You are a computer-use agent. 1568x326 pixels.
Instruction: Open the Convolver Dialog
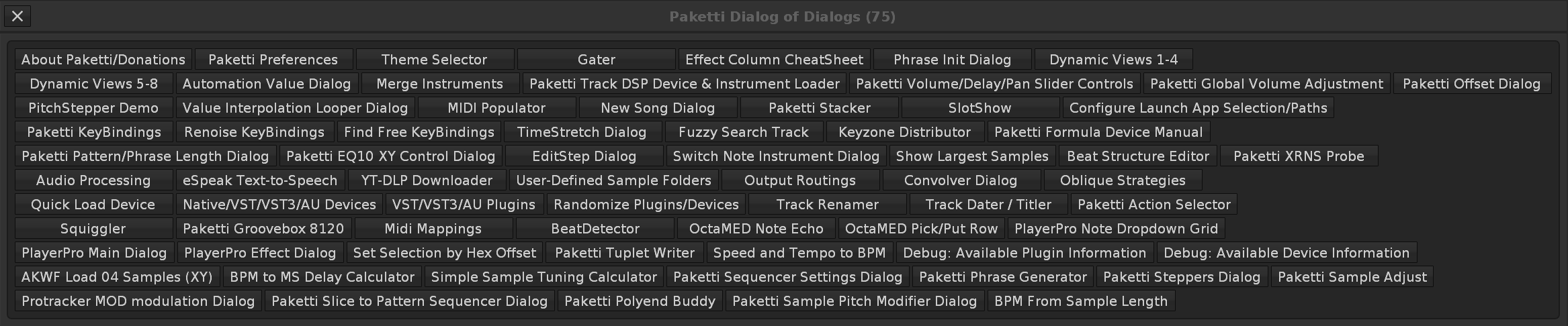pos(960,180)
